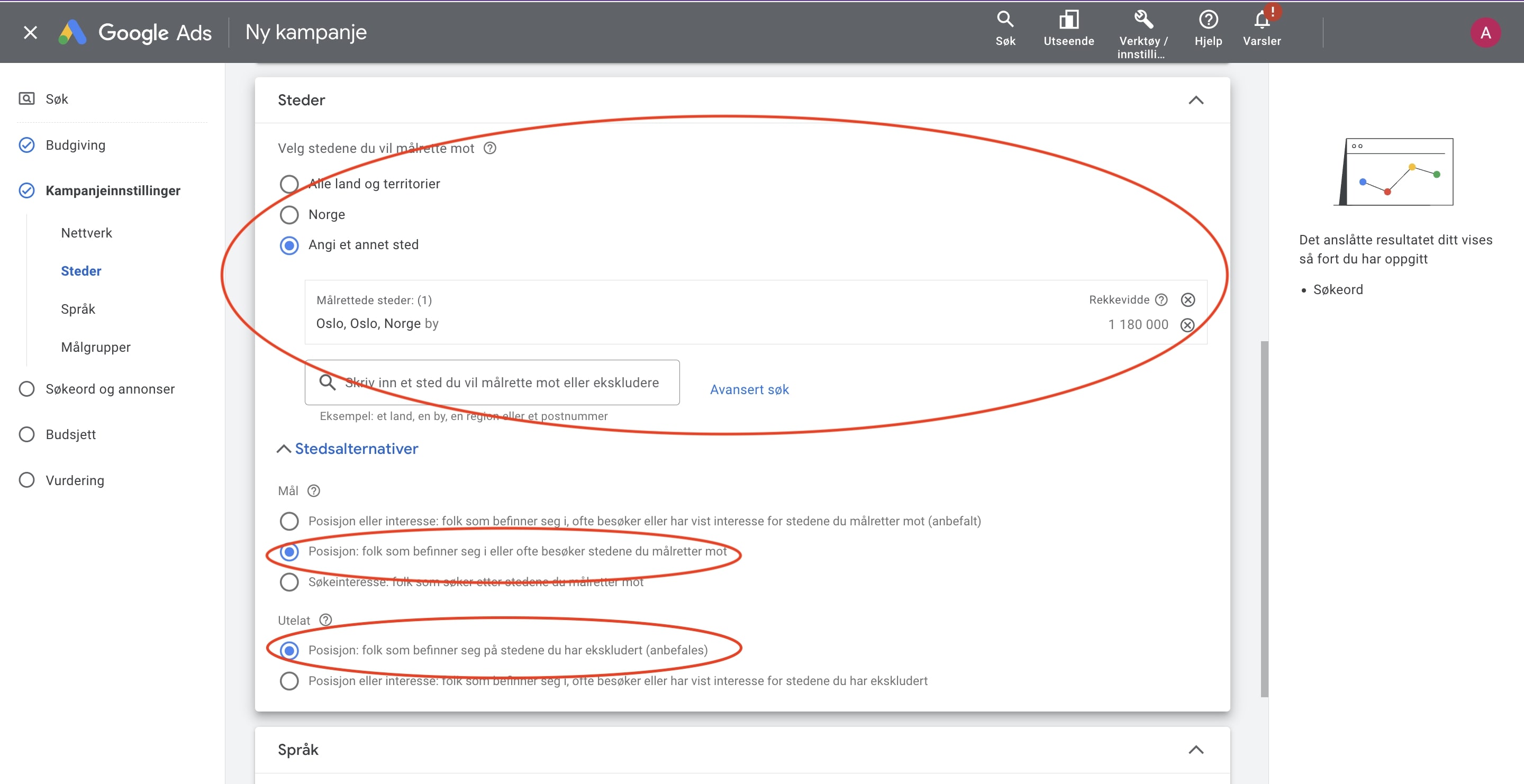The image size is (1524, 784).
Task: Open the account avatar A button
Action: pyautogui.click(x=1485, y=32)
